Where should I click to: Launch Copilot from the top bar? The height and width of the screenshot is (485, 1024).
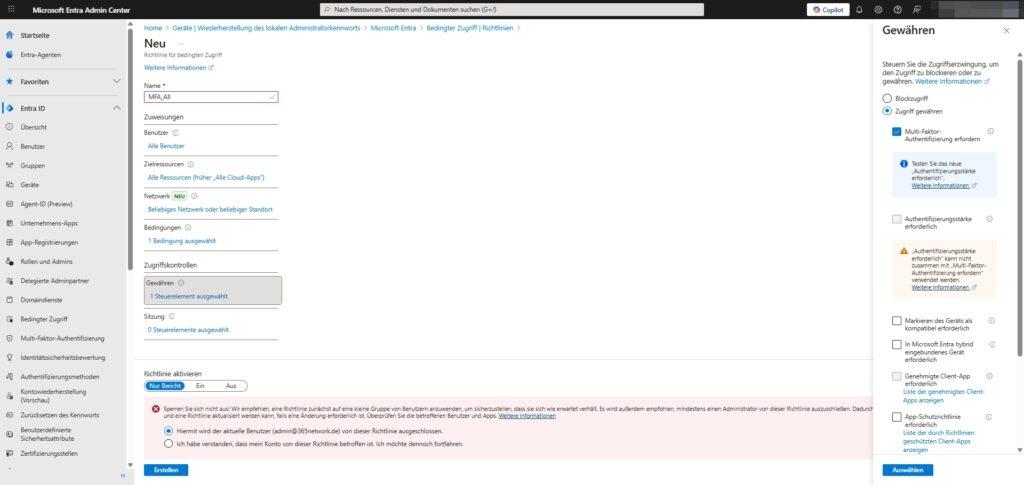828,10
